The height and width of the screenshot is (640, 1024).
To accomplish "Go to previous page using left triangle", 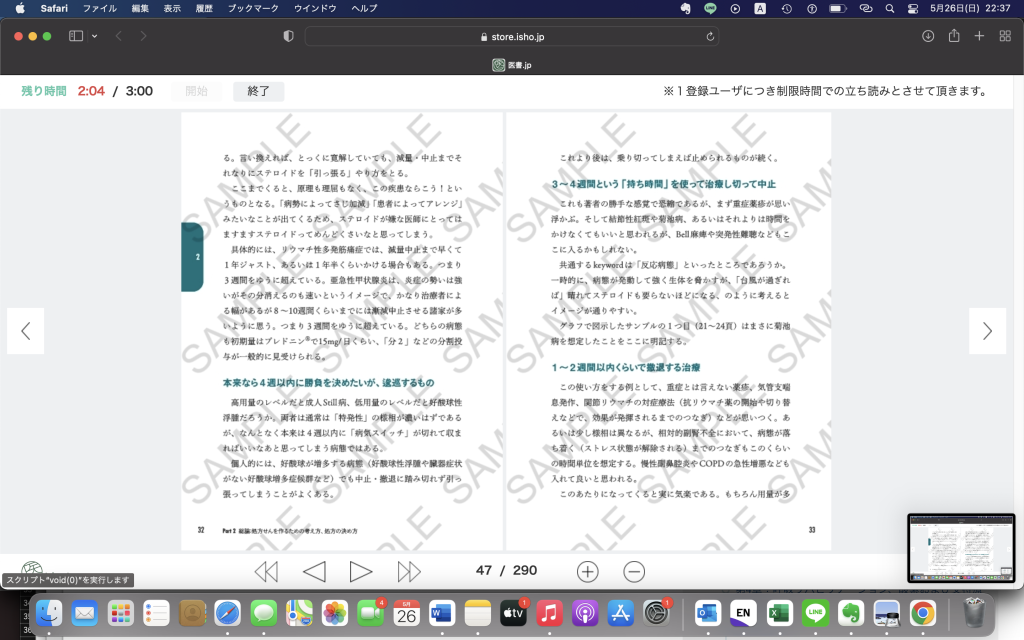I will click(x=314, y=571).
